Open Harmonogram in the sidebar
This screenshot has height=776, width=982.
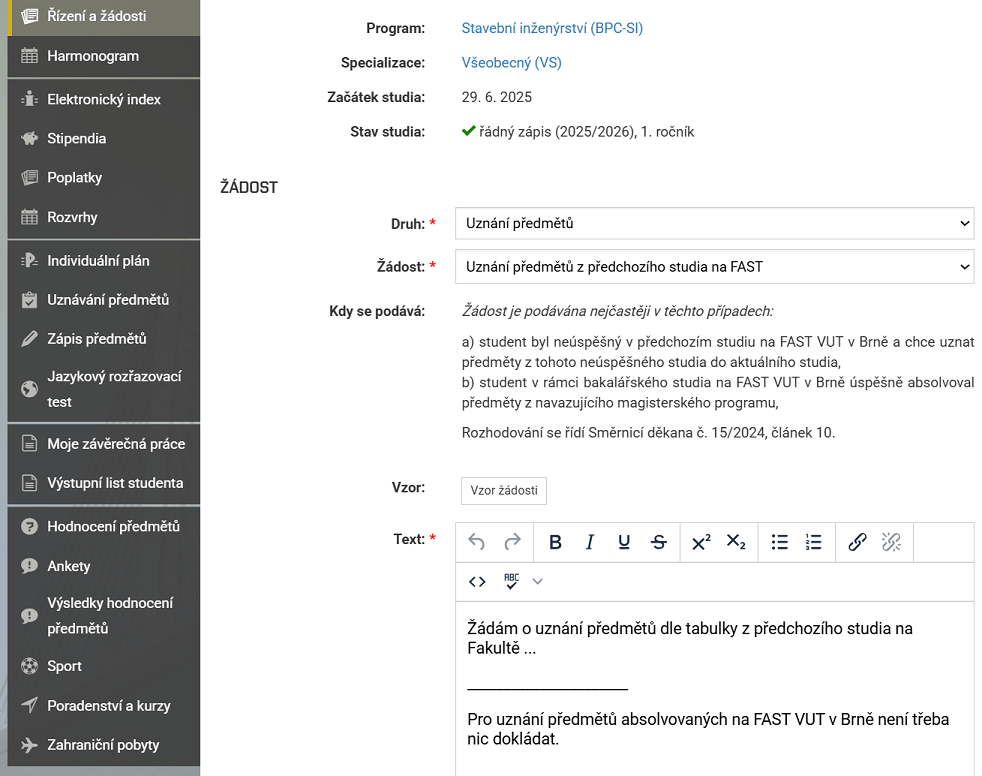(104, 56)
